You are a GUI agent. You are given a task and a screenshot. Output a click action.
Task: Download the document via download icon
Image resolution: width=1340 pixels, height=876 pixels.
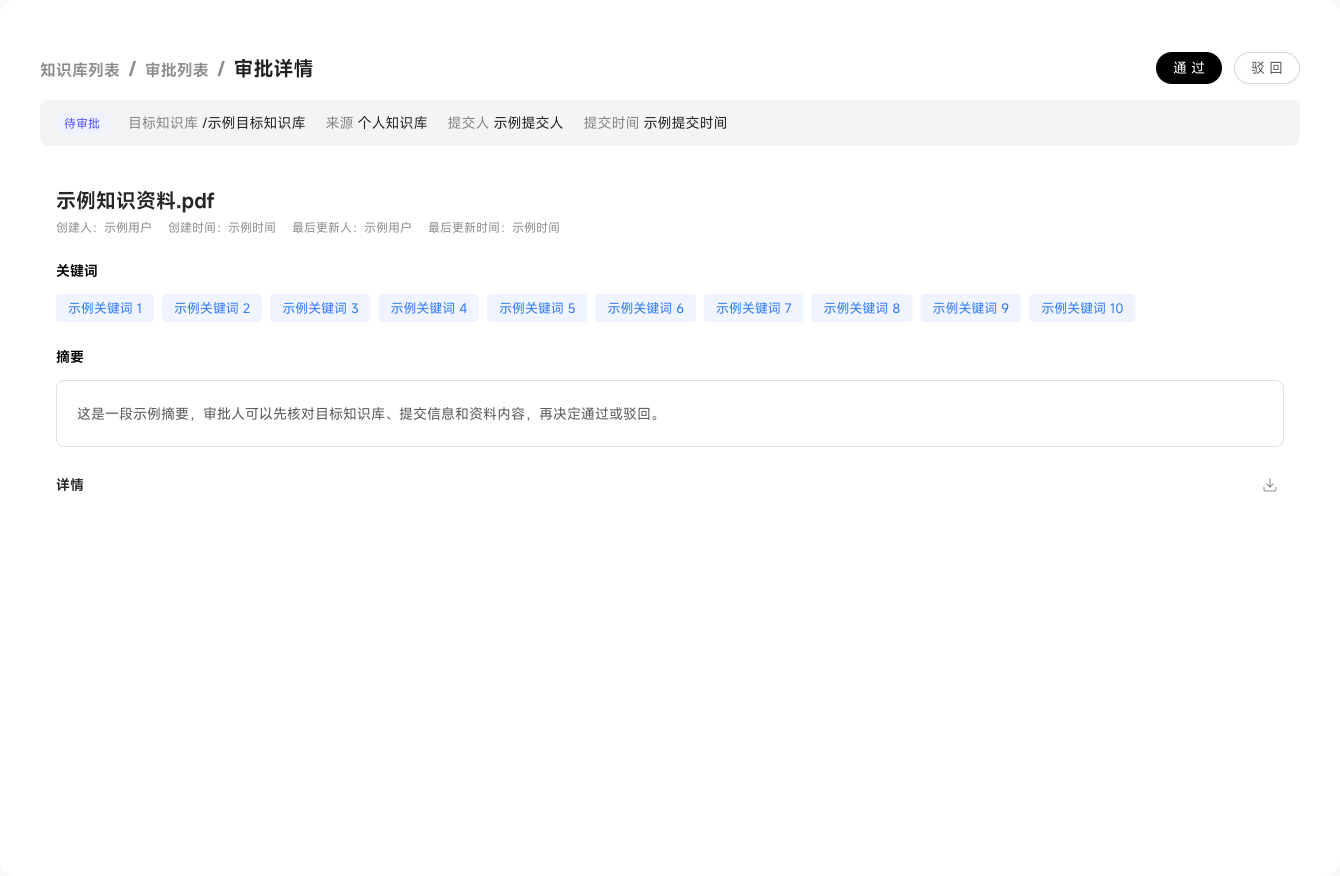1270,485
